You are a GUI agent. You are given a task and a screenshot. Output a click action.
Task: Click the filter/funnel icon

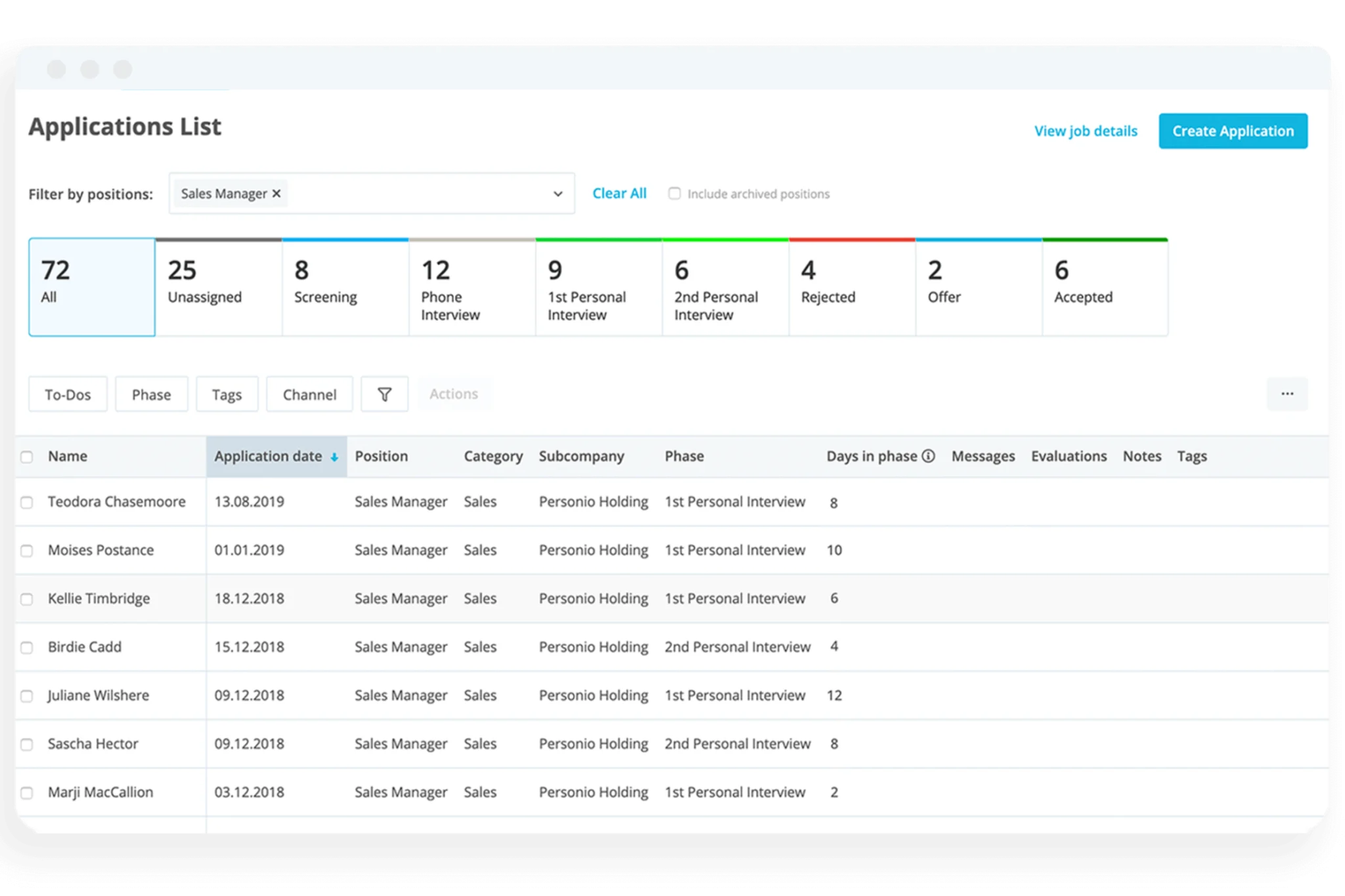click(x=385, y=394)
